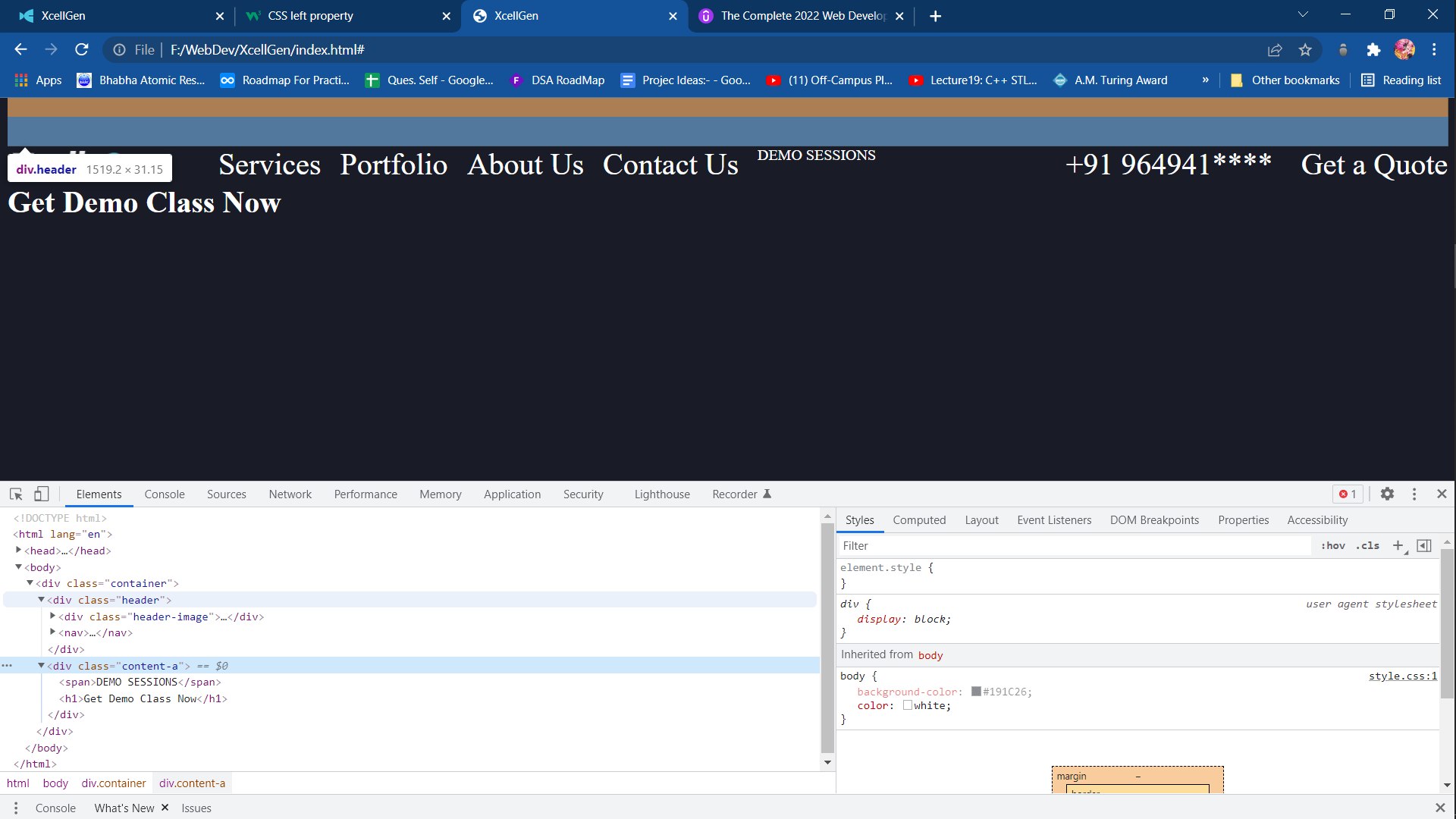
Task: Switch to the Console tab
Action: (165, 493)
